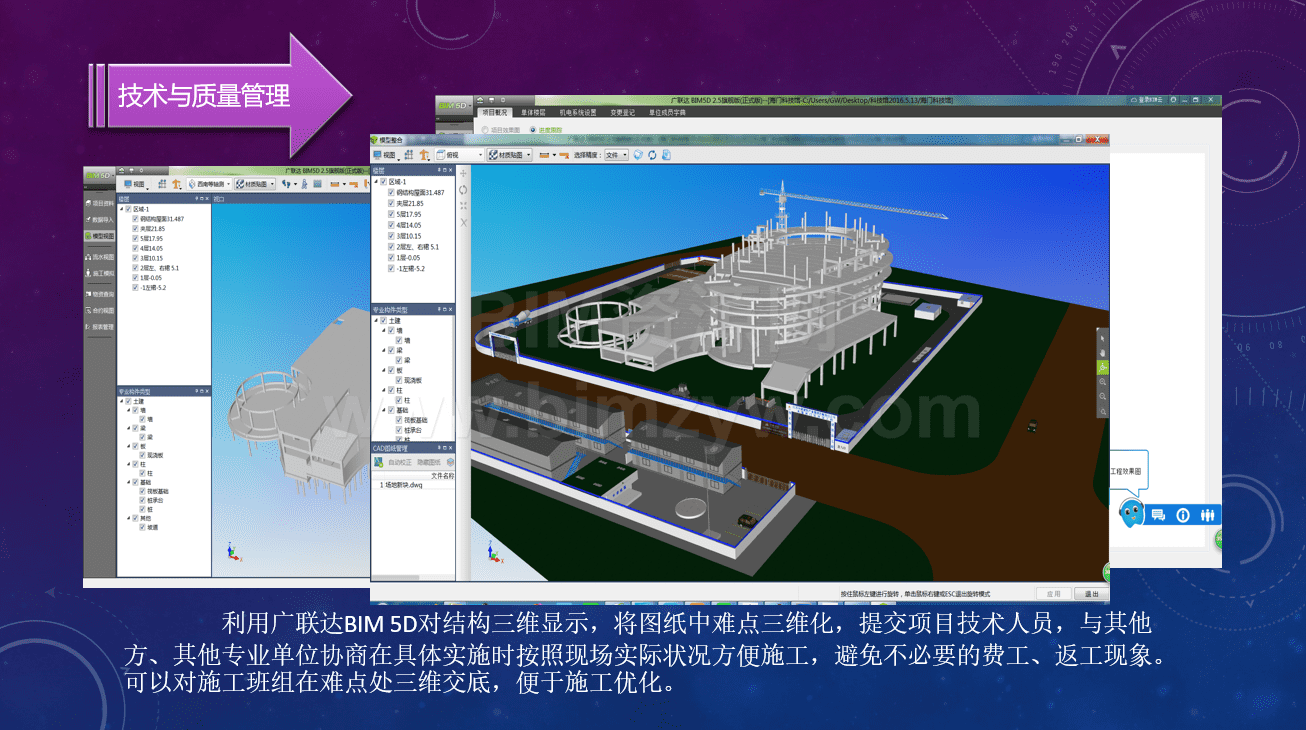Click footsteps walk icon in left window toolbar
1306x730 pixels.
coord(285,184)
